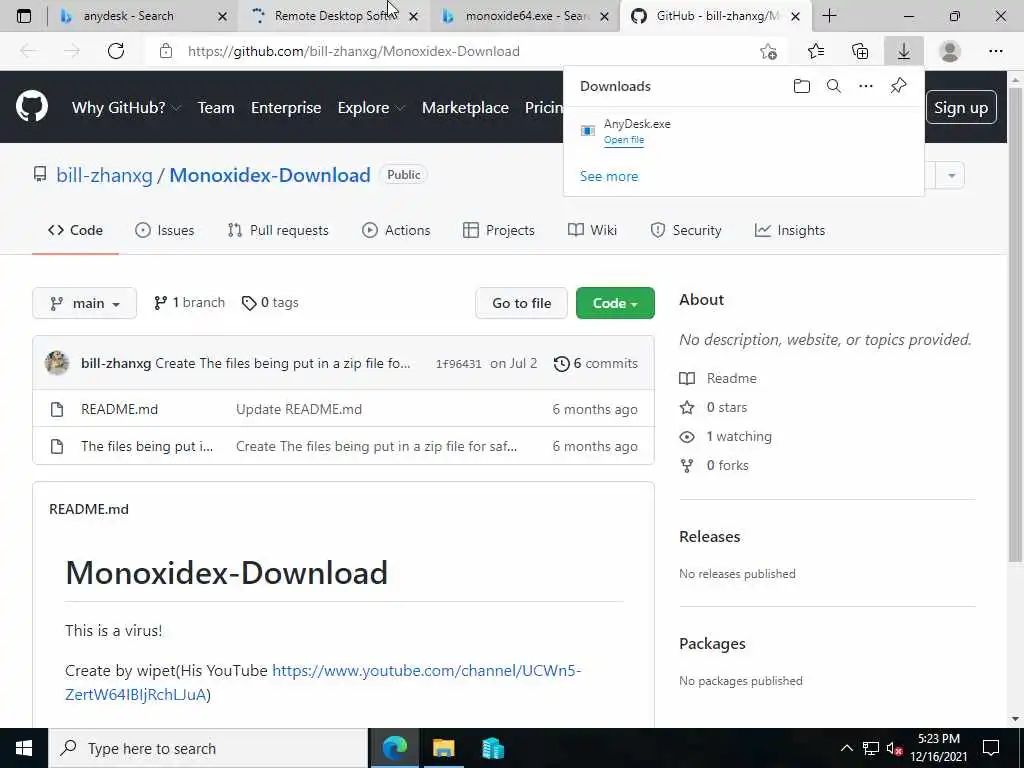
Task: Open downloads folder icon in Downloads panel
Action: 802,86
